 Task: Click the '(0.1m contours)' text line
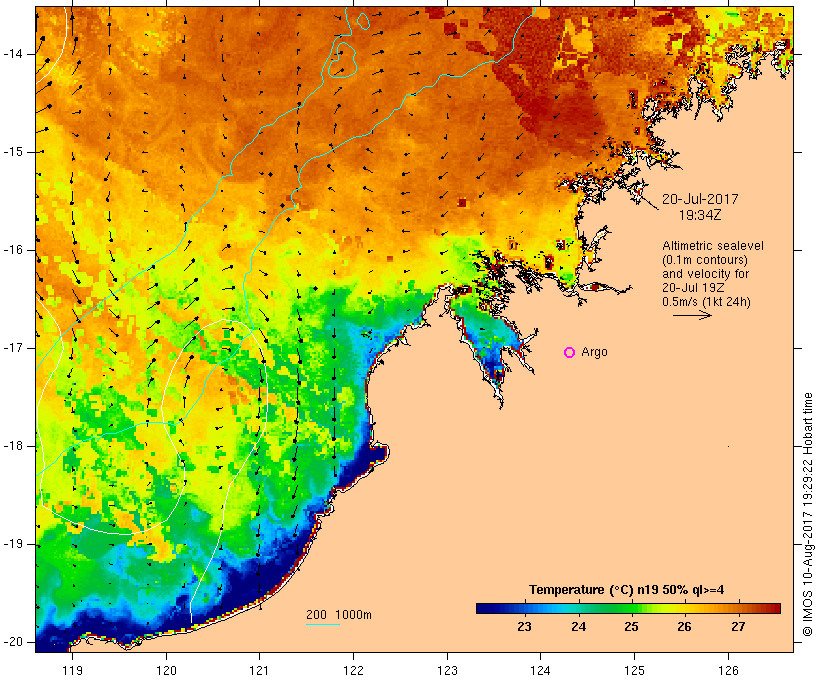tap(705, 260)
